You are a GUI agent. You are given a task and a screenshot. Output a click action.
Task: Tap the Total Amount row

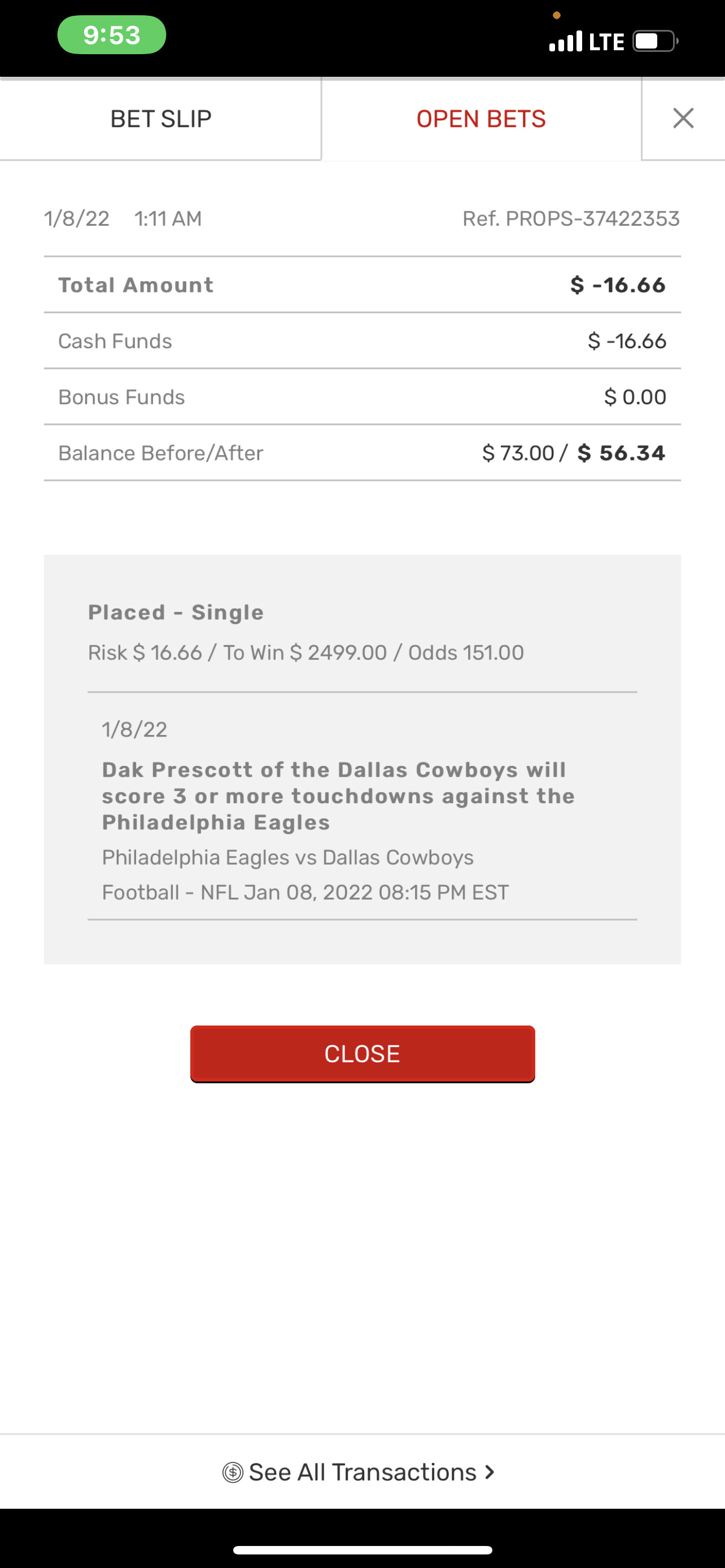click(x=362, y=285)
